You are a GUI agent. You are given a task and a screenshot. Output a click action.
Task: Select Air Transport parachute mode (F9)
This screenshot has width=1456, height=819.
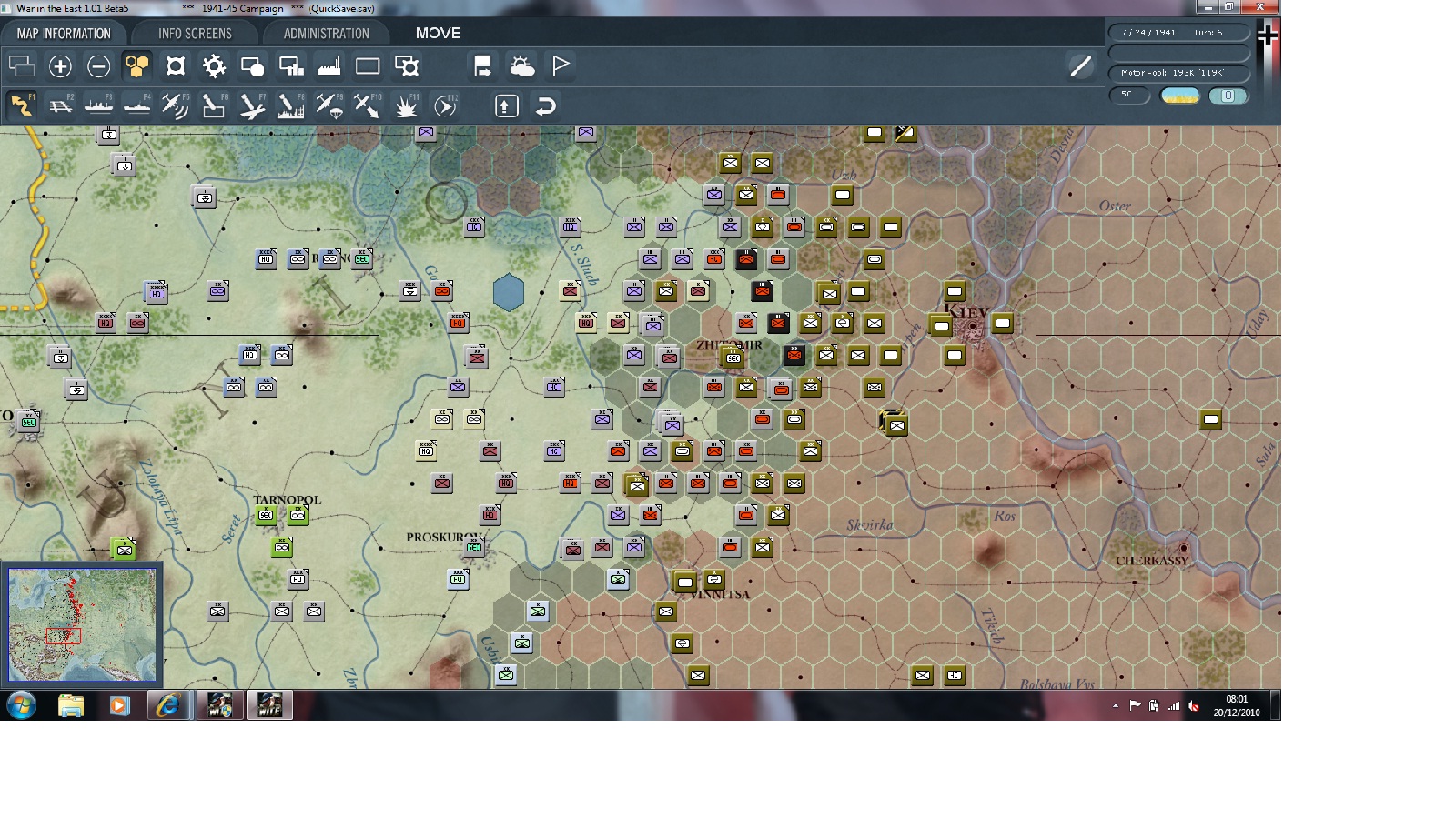[329, 106]
